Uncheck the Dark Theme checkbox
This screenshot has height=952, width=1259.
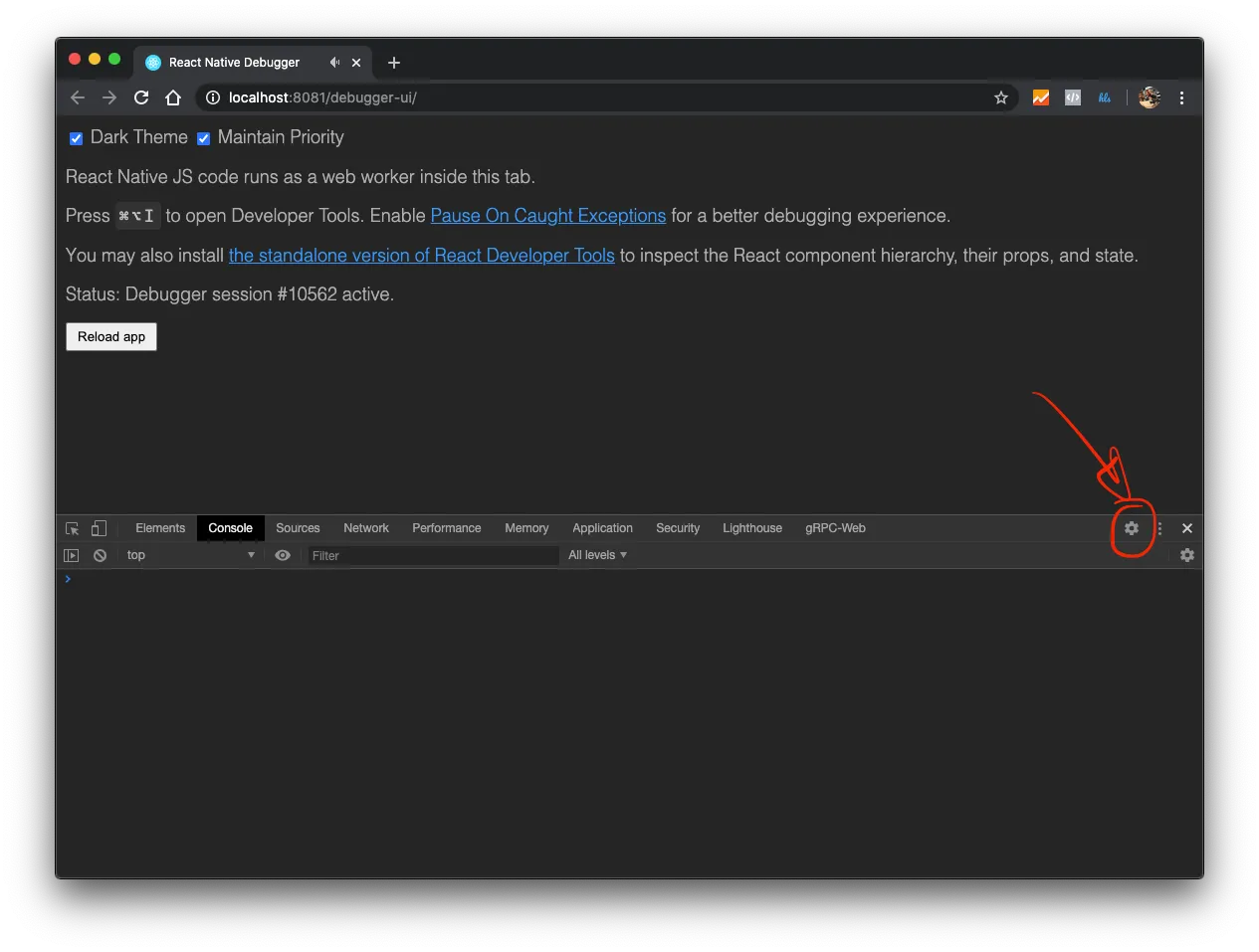click(76, 138)
